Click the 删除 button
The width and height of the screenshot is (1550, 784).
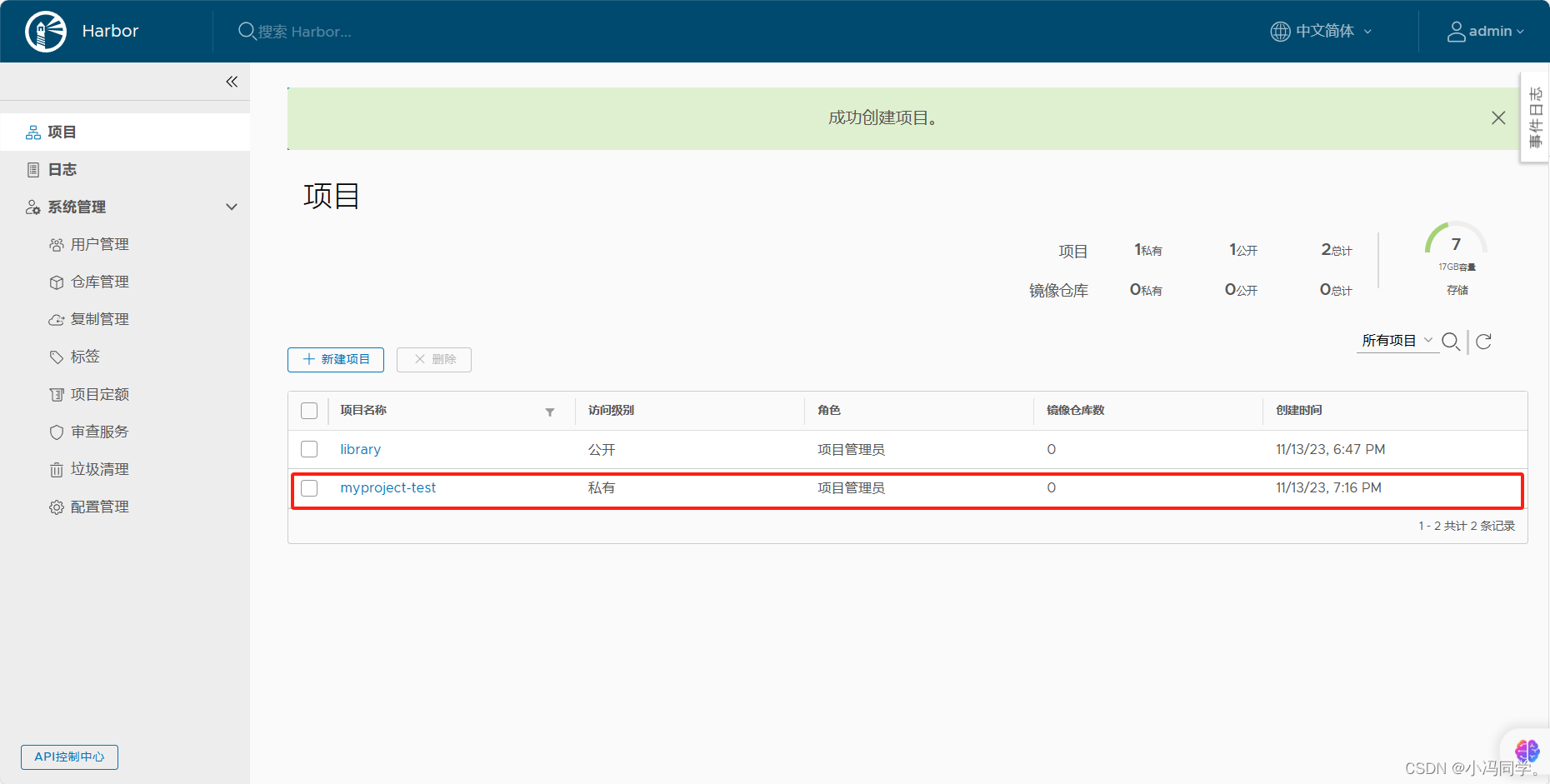point(434,359)
